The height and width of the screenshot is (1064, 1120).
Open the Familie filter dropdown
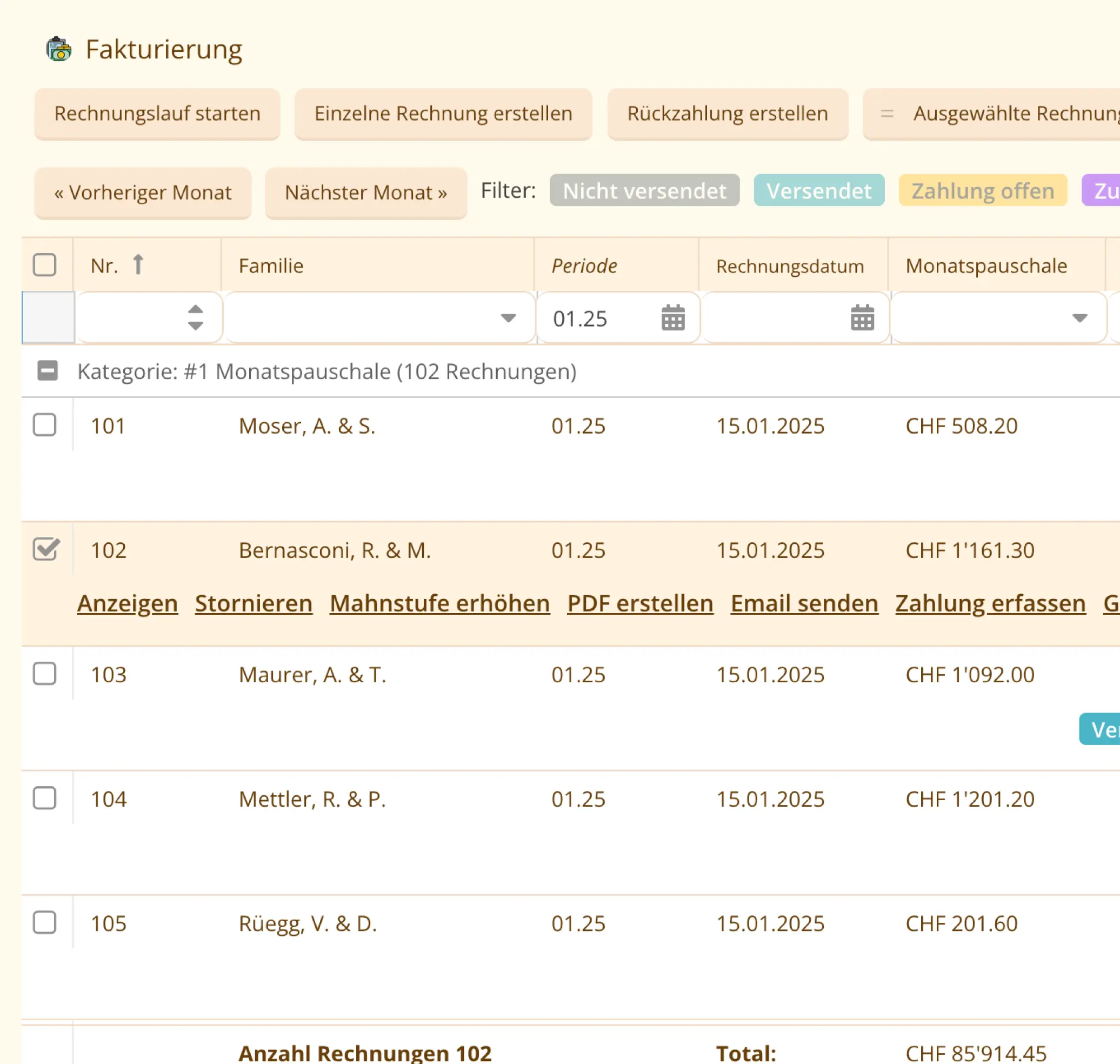tap(509, 318)
